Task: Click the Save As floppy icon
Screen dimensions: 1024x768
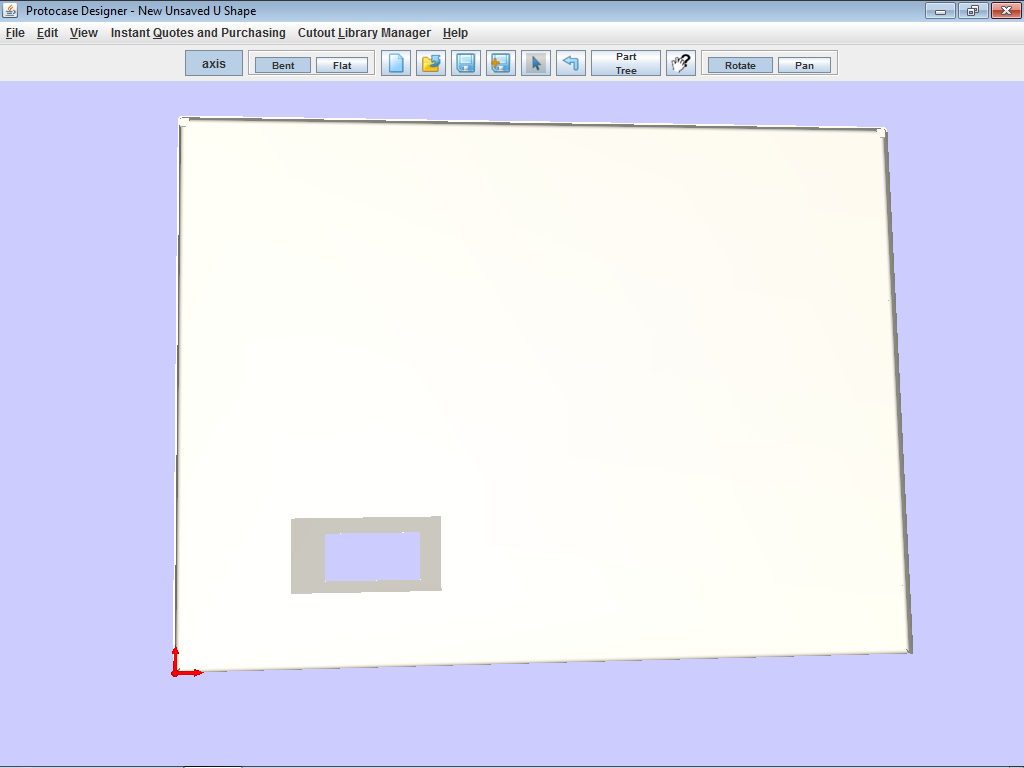Action: click(501, 63)
